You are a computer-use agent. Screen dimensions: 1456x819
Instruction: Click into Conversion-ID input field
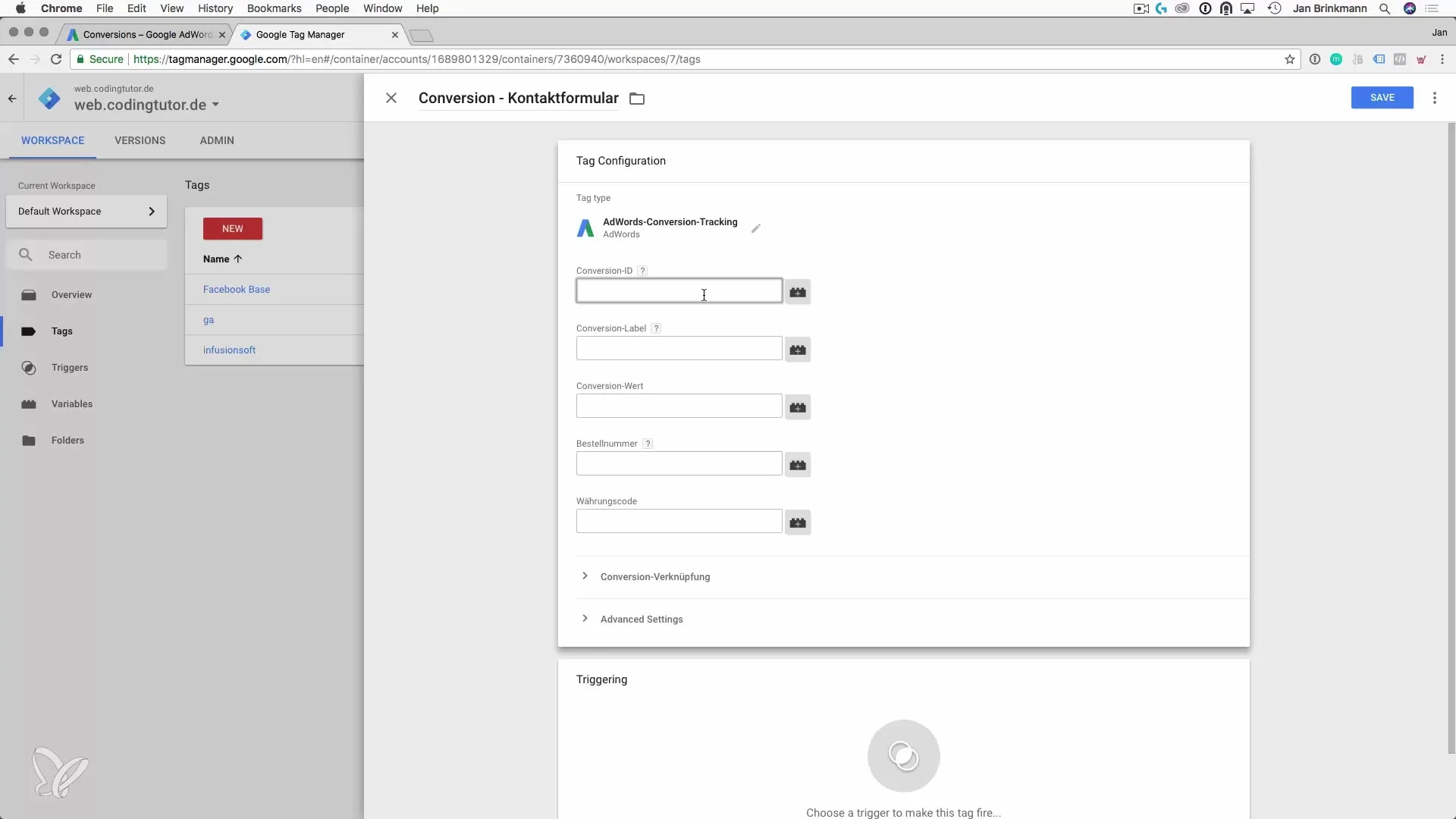[679, 291]
